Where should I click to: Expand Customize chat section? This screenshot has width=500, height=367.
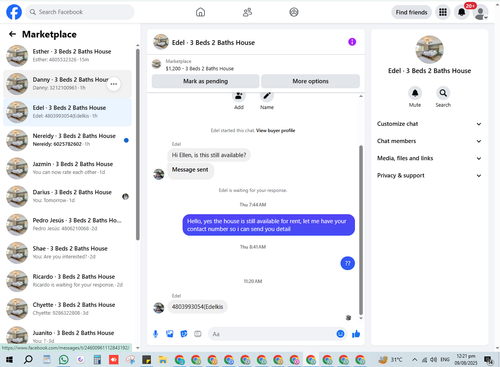429,124
